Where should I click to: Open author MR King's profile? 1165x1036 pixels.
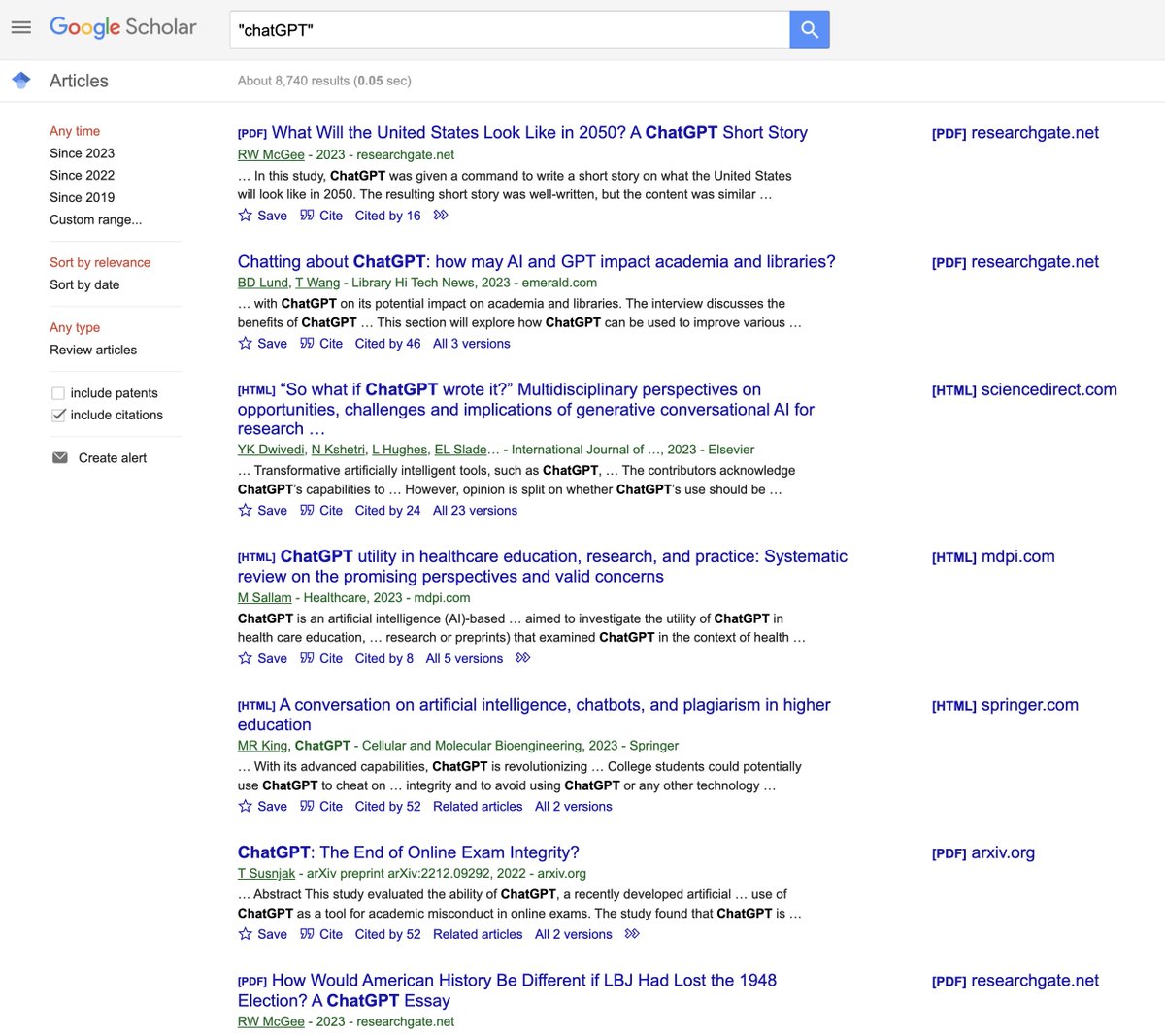(263, 746)
